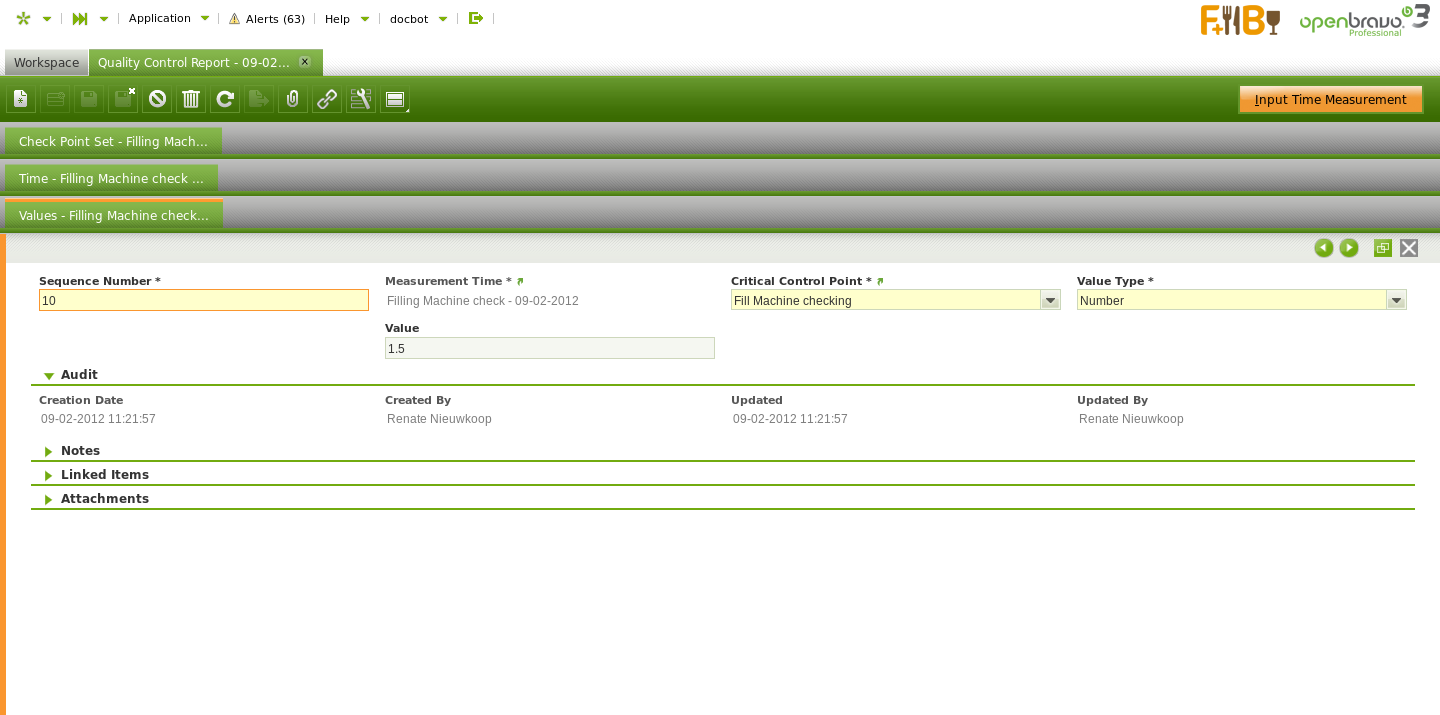Open the Application menu
Screen dimensions: 1440x715
(x=168, y=18)
